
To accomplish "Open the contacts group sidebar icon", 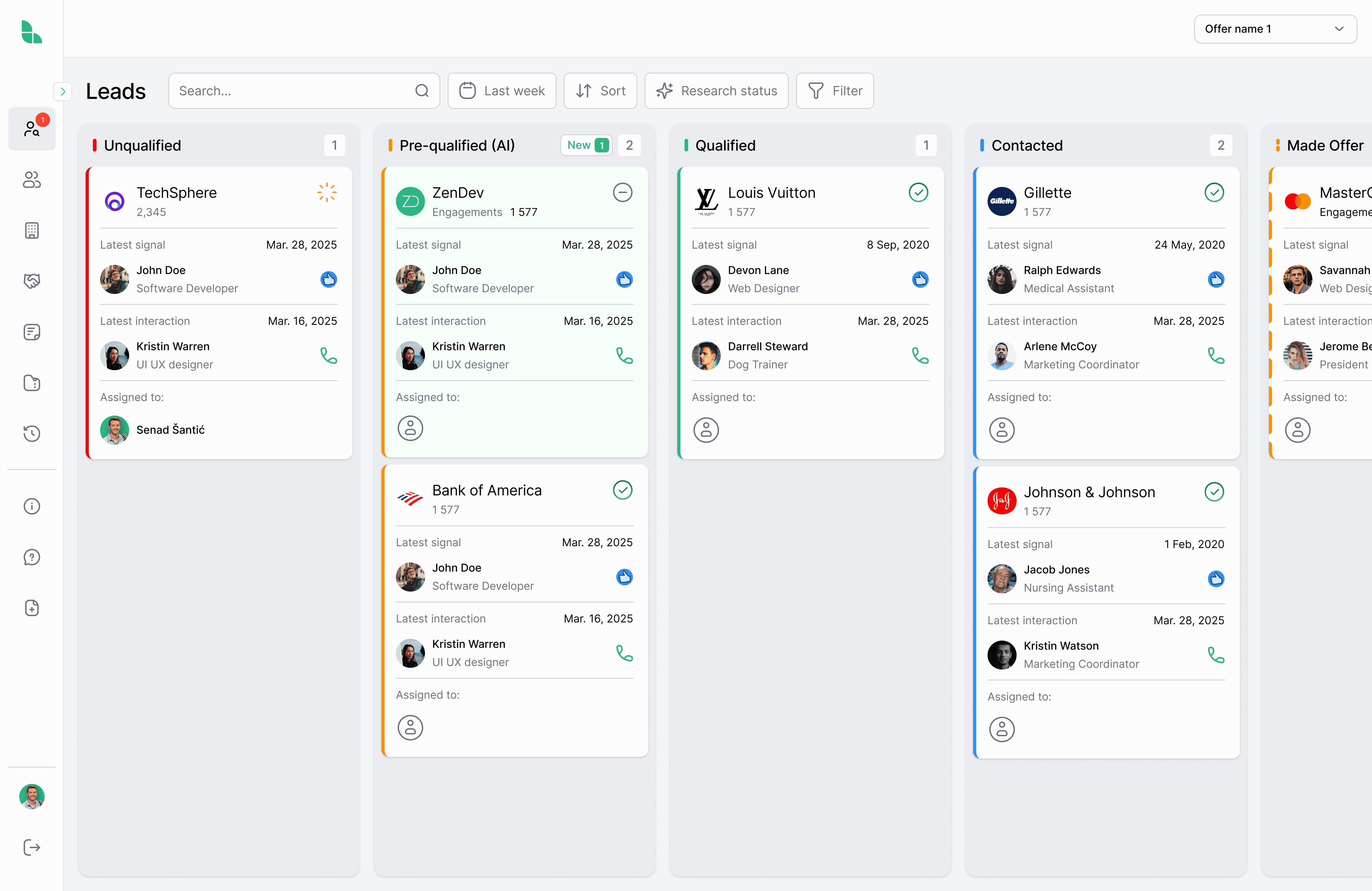I will [32, 180].
